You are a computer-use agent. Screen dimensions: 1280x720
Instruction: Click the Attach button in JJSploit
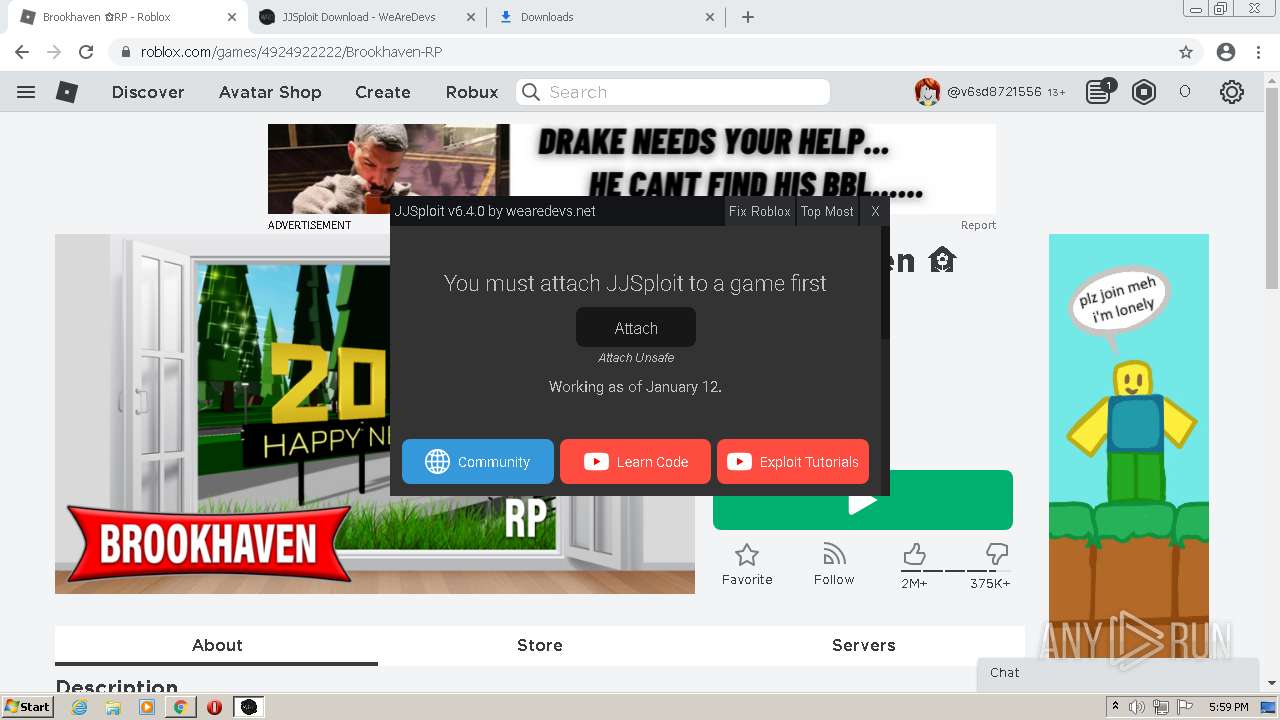[x=636, y=328]
